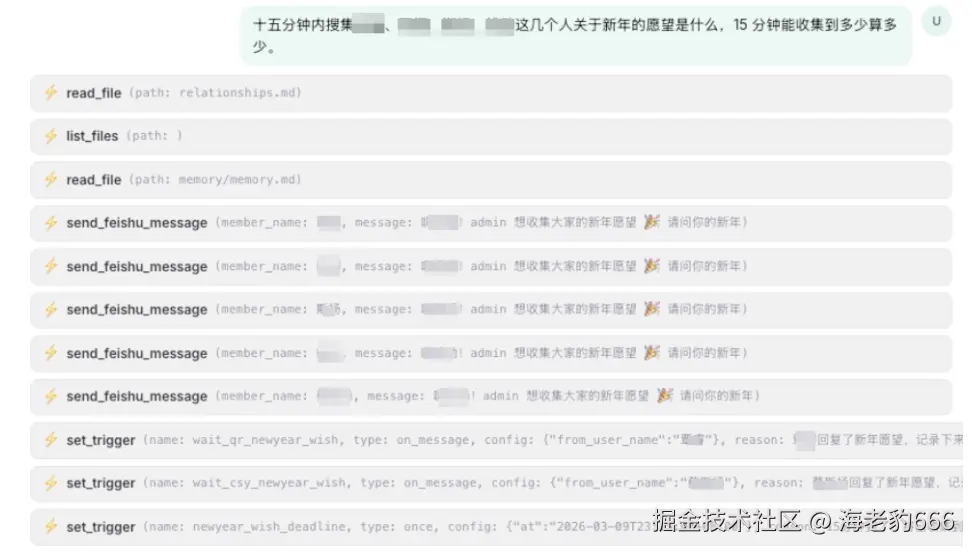Click the lightning icon beside newyear_wish_deadline trigger

point(51,527)
